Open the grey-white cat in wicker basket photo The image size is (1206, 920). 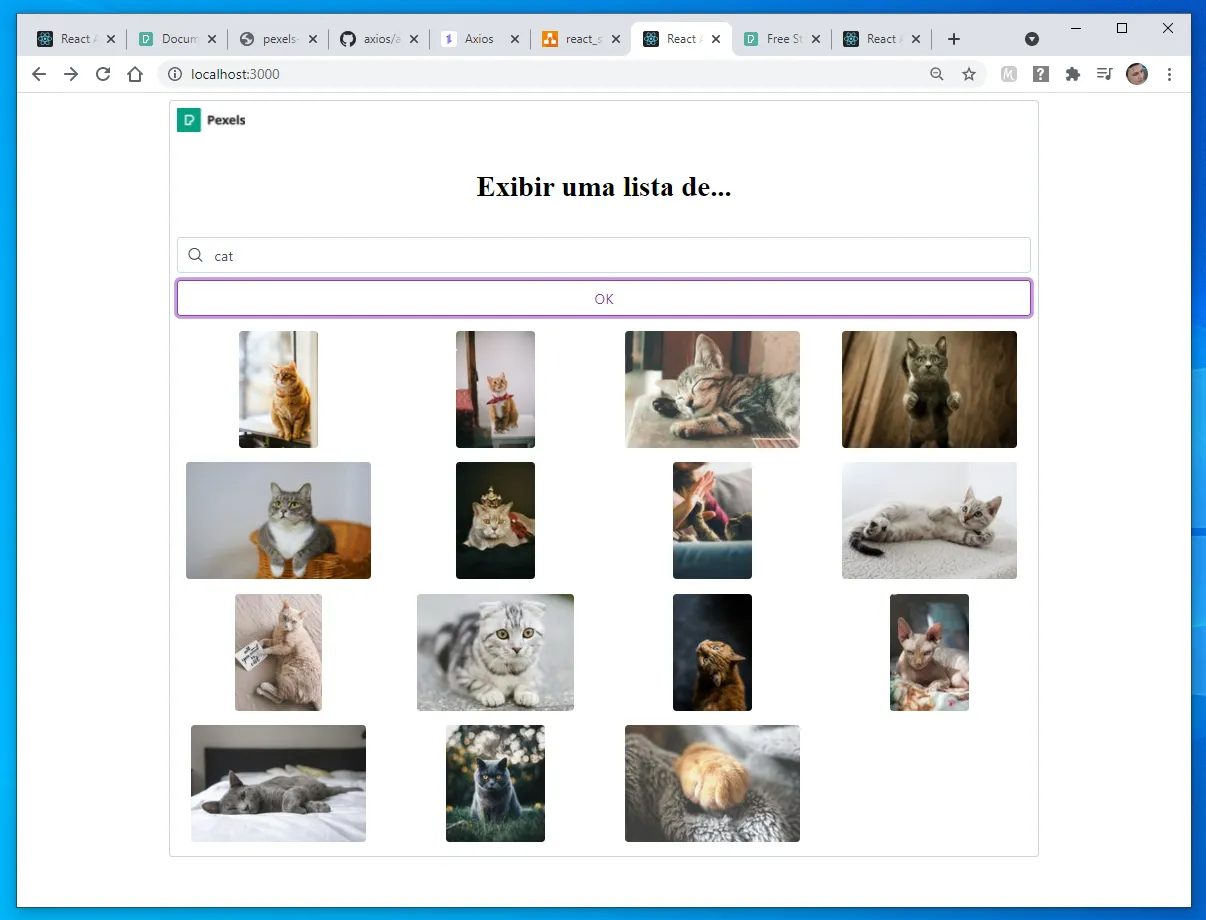pos(278,520)
